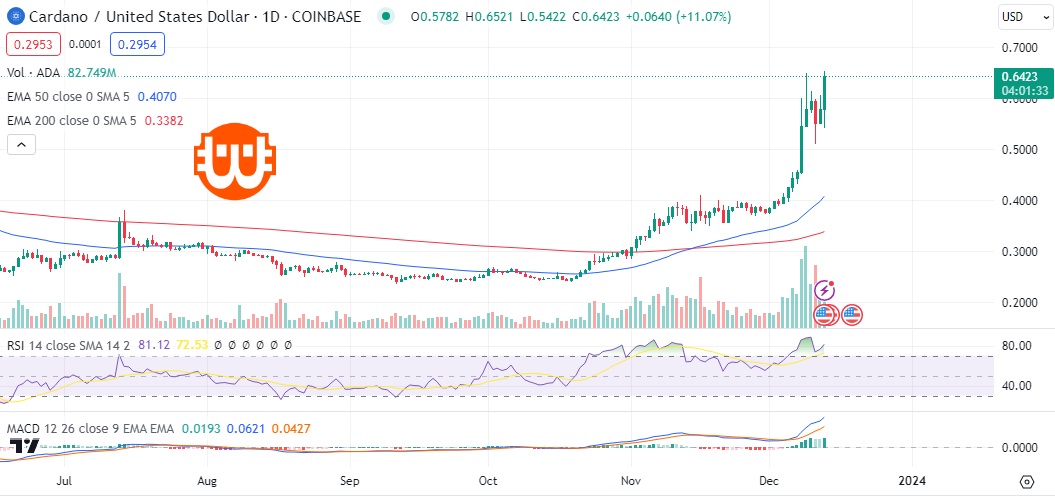
Task: Click the EMA 50 value 0.4070
Action: [x=157, y=97]
